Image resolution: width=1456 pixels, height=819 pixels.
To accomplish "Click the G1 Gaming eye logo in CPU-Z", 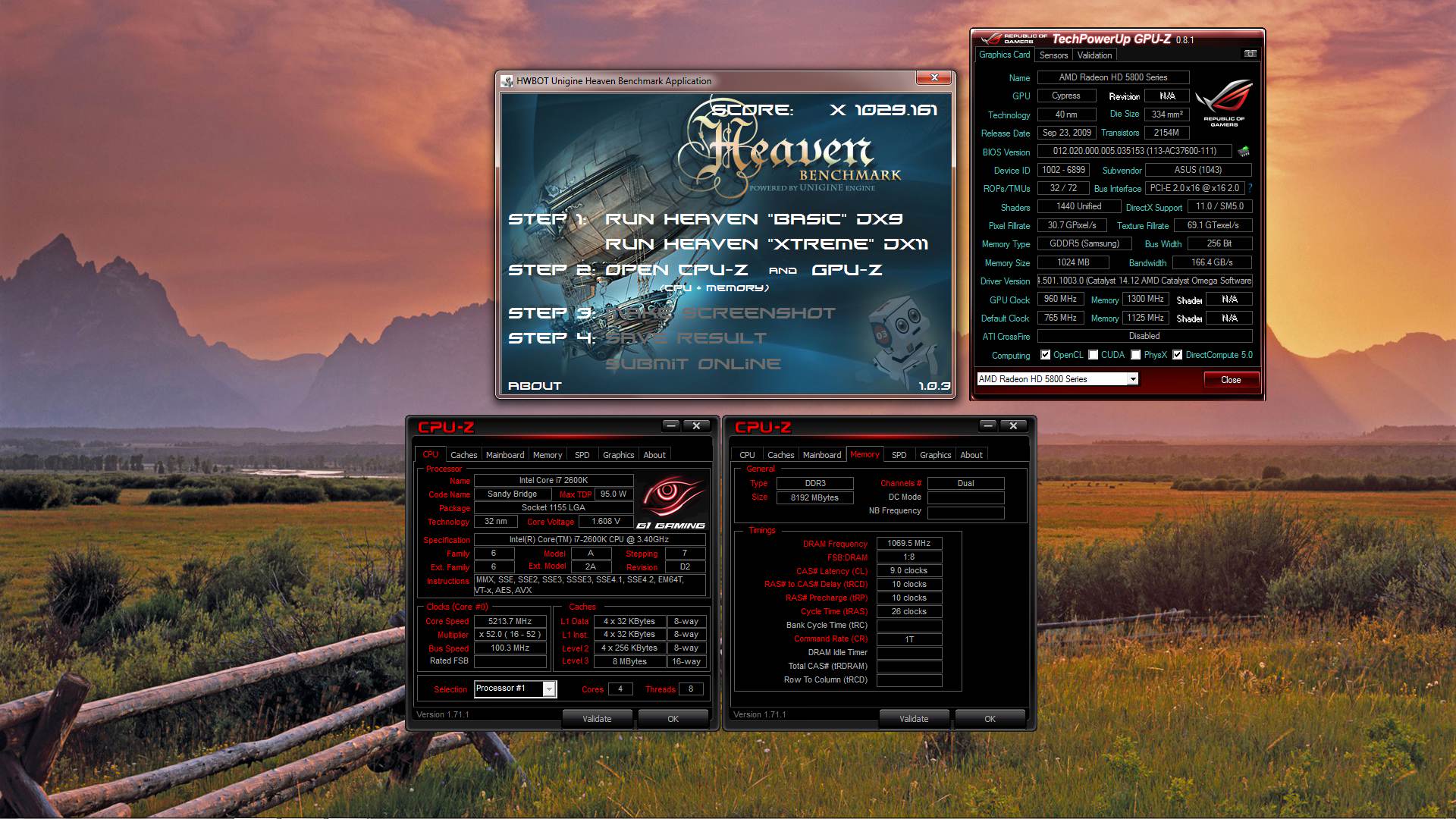I will pos(670,501).
